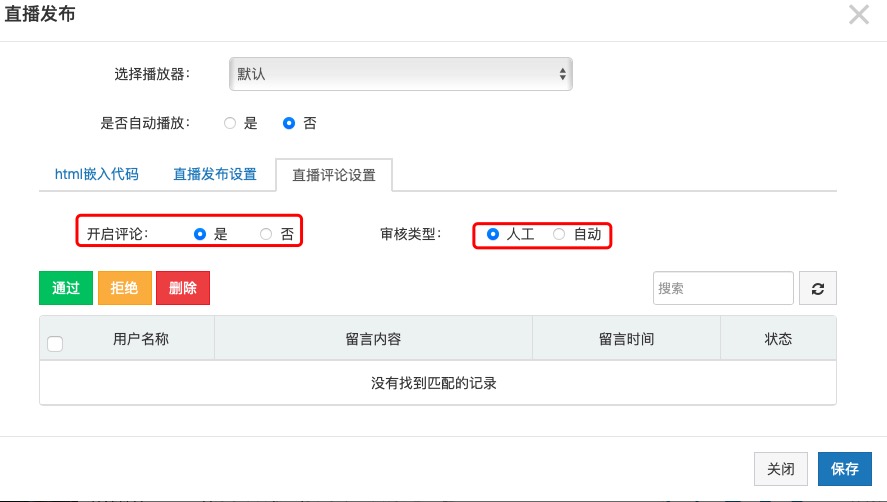
Task: Set 是否自动播放 to 是
Action: click(230, 124)
